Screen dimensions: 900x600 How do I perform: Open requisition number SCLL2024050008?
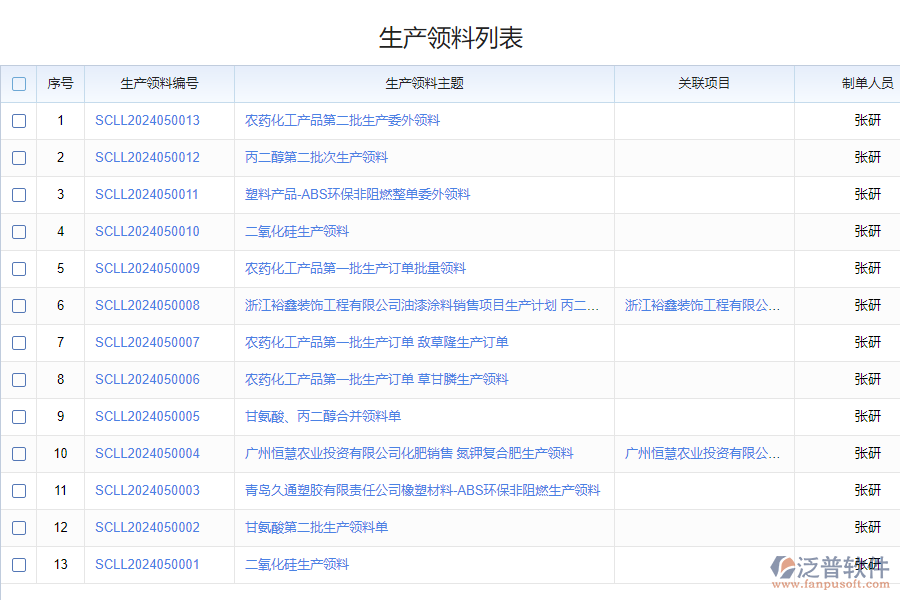pos(147,306)
